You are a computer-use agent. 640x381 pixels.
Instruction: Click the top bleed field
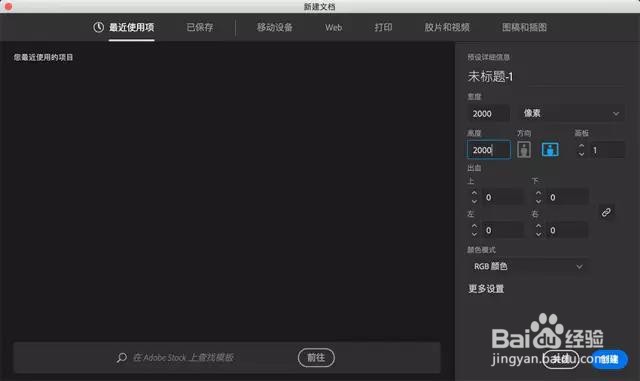click(503, 197)
